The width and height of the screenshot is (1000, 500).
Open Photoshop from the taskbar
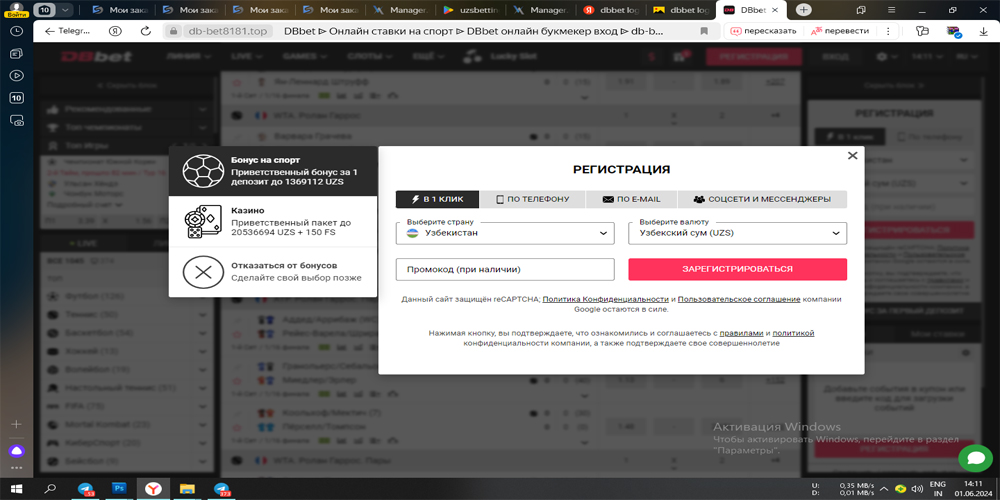click(x=119, y=489)
